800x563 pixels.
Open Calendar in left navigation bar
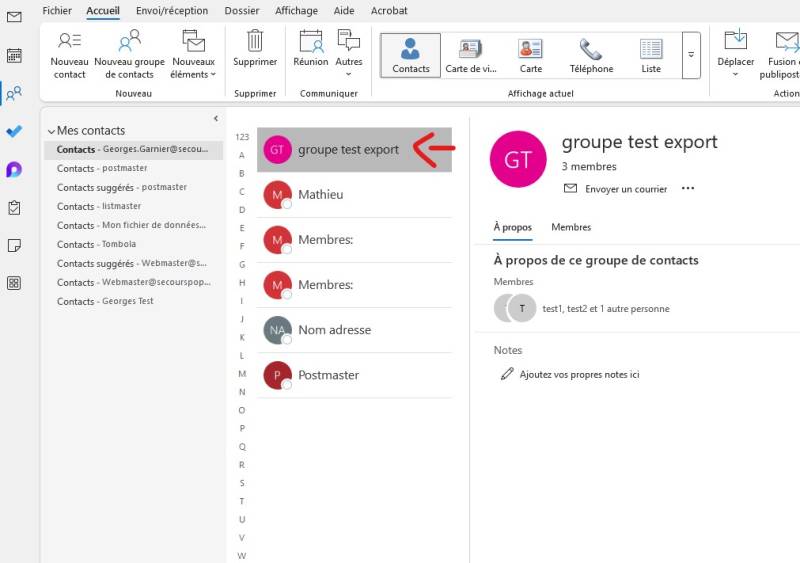coord(14,55)
